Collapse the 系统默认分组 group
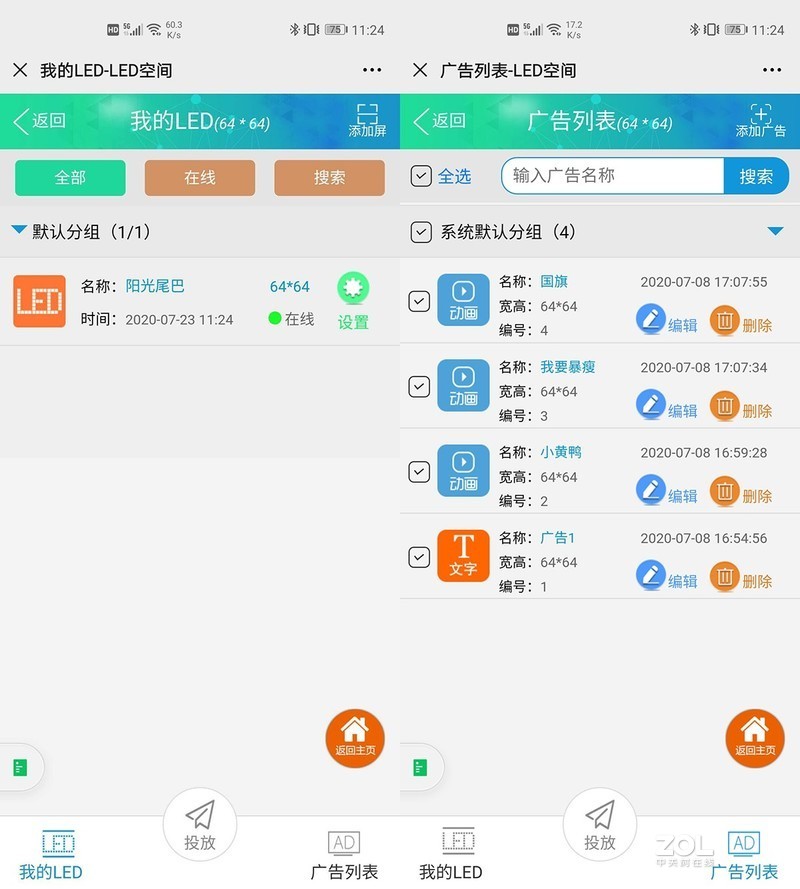800x889 pixels. click(x=775, y=231)
